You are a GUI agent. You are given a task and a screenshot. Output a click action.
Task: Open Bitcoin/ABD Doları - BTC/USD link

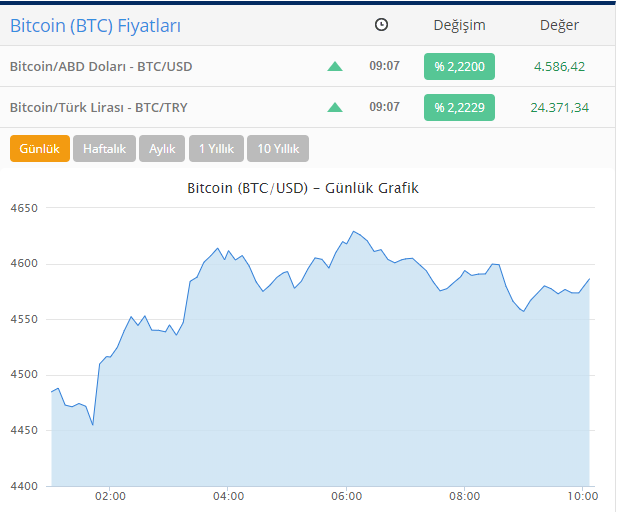point(101,67)
